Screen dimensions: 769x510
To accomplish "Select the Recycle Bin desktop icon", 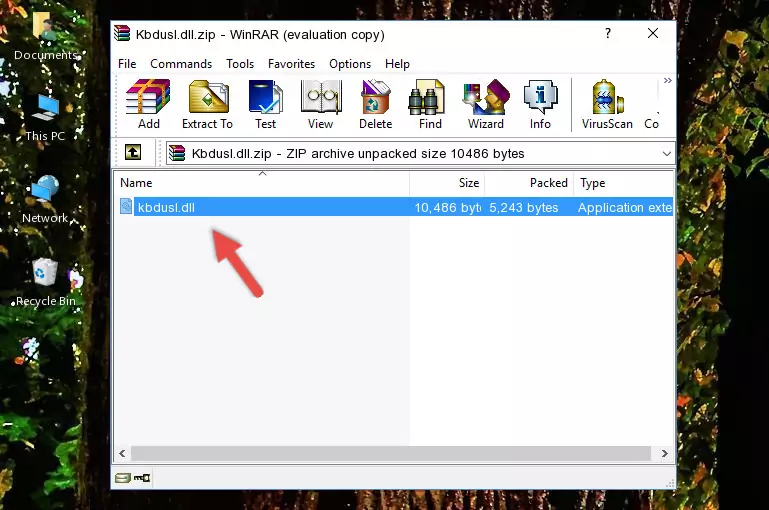I will coord(46,282).
